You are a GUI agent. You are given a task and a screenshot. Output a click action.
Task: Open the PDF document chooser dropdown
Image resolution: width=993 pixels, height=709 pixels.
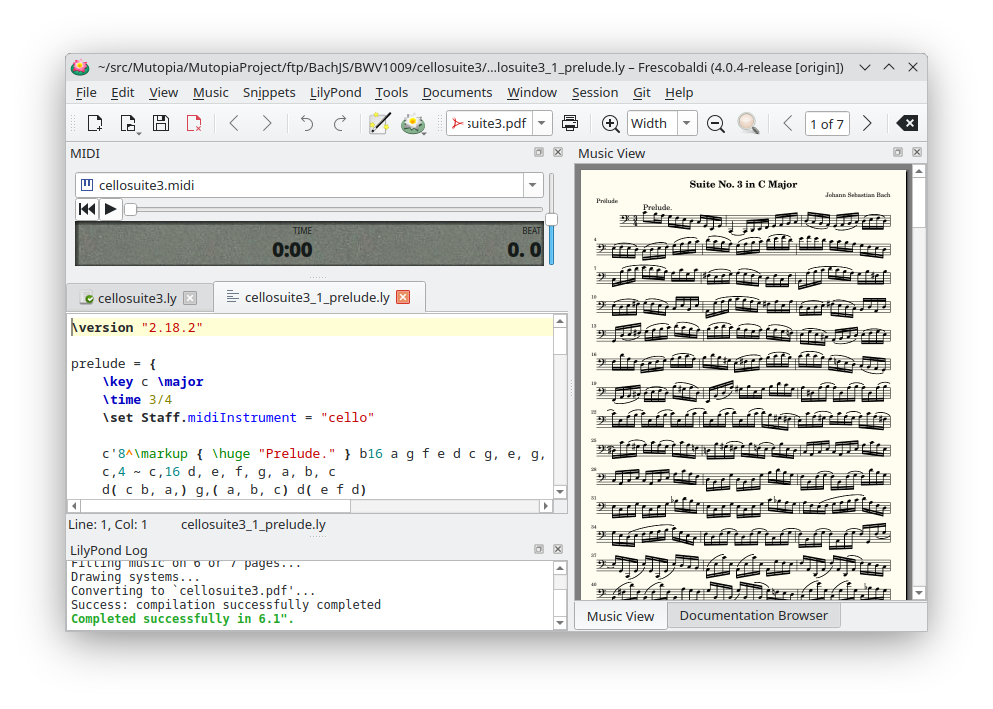pos(542,124)
